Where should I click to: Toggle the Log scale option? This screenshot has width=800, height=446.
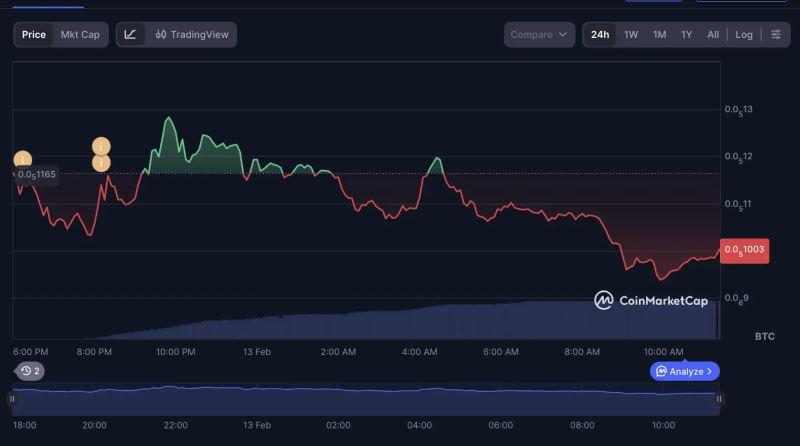744,35
